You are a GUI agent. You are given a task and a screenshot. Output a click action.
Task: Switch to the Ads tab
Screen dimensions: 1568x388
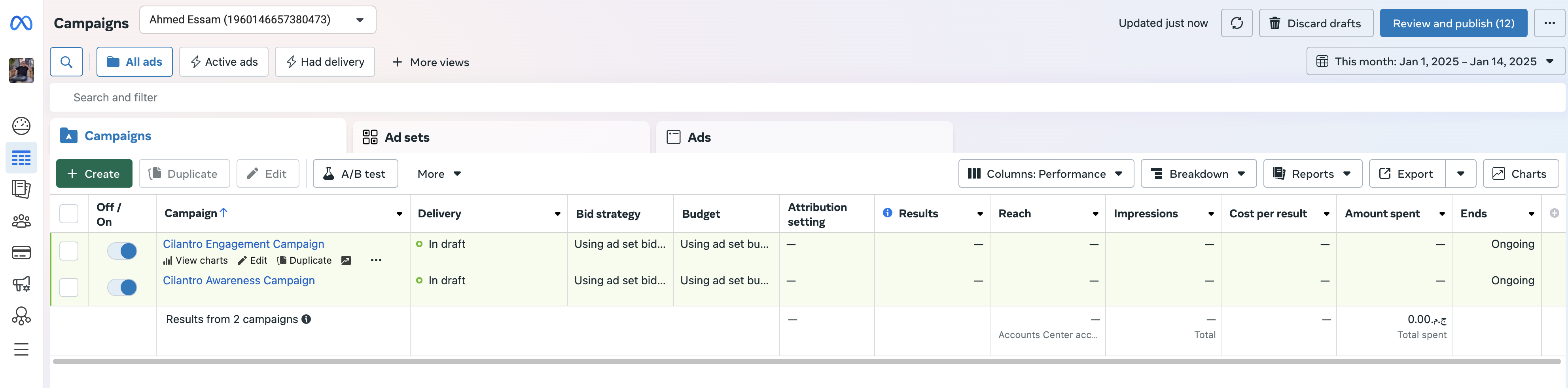(x=804, y=137)
